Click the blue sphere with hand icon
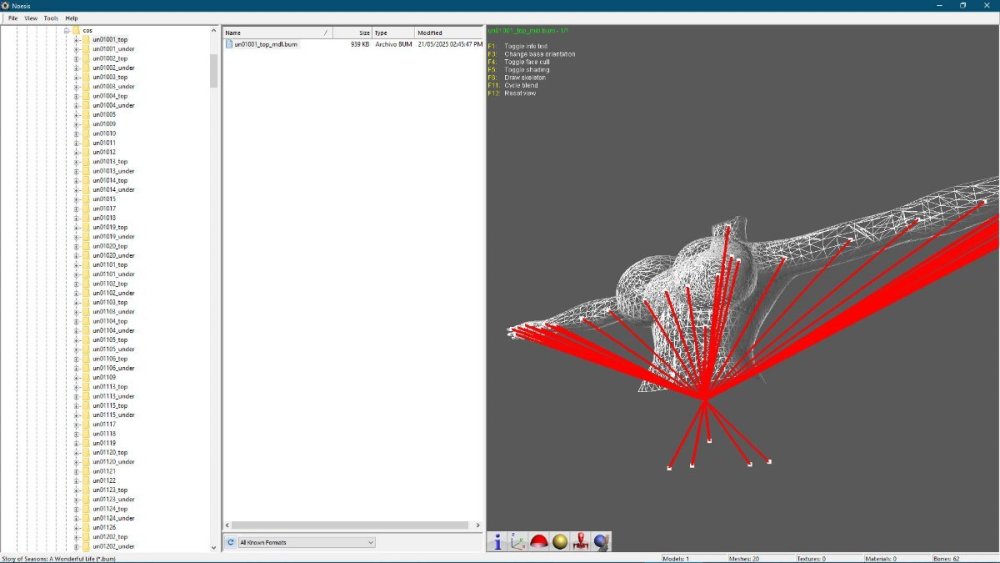This screenshot has height=563, width=1000. pos(602,541)
